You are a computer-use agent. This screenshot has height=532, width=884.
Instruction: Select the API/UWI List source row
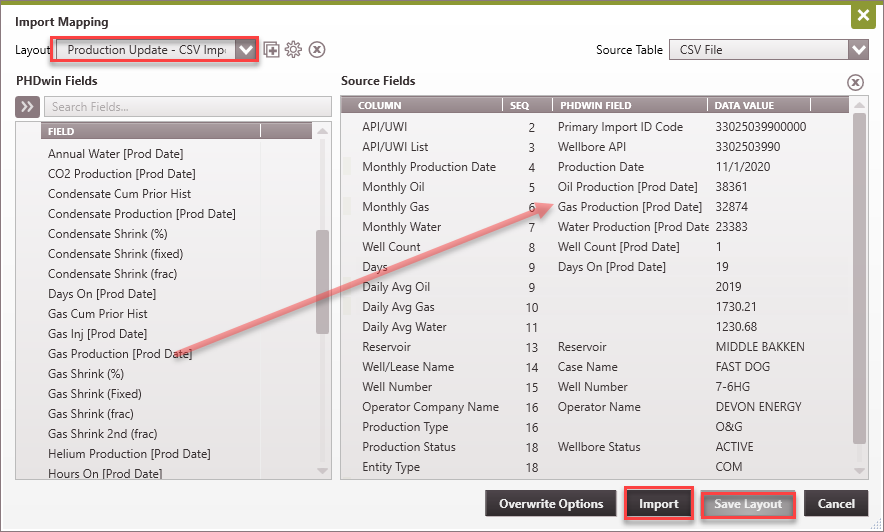[596, 147]
